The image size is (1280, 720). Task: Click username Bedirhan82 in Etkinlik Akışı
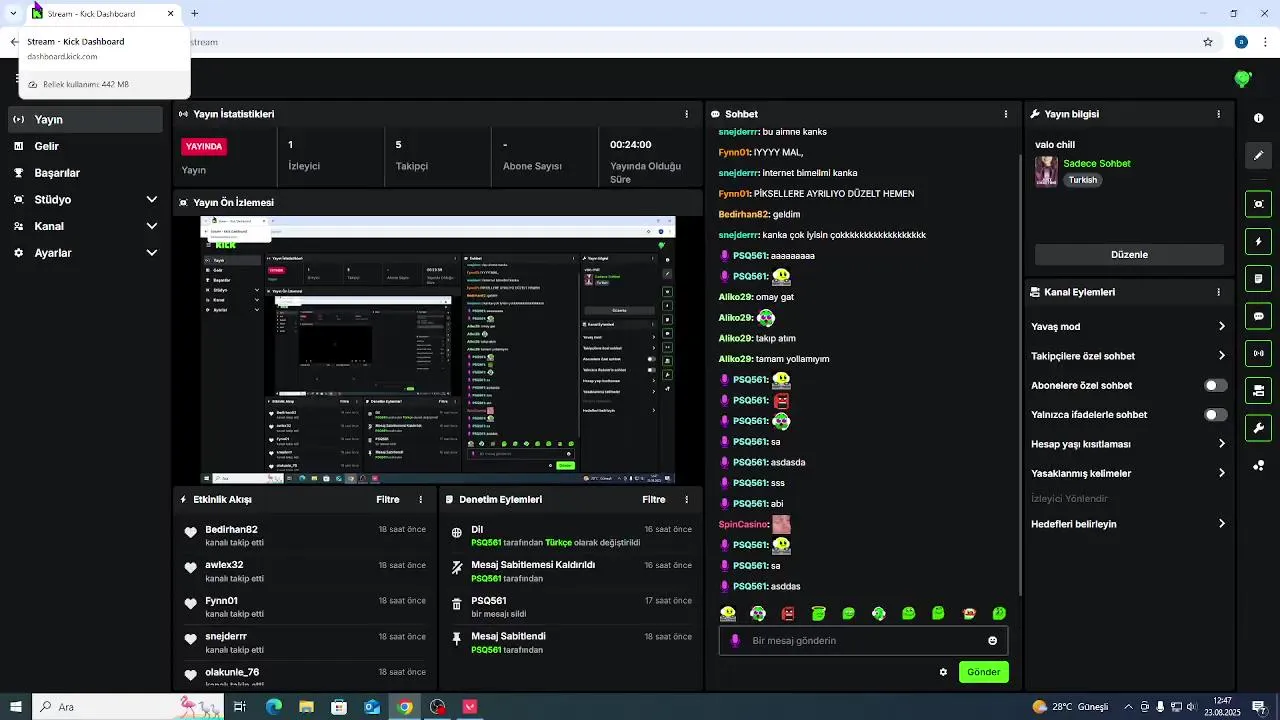pos(231,530)
